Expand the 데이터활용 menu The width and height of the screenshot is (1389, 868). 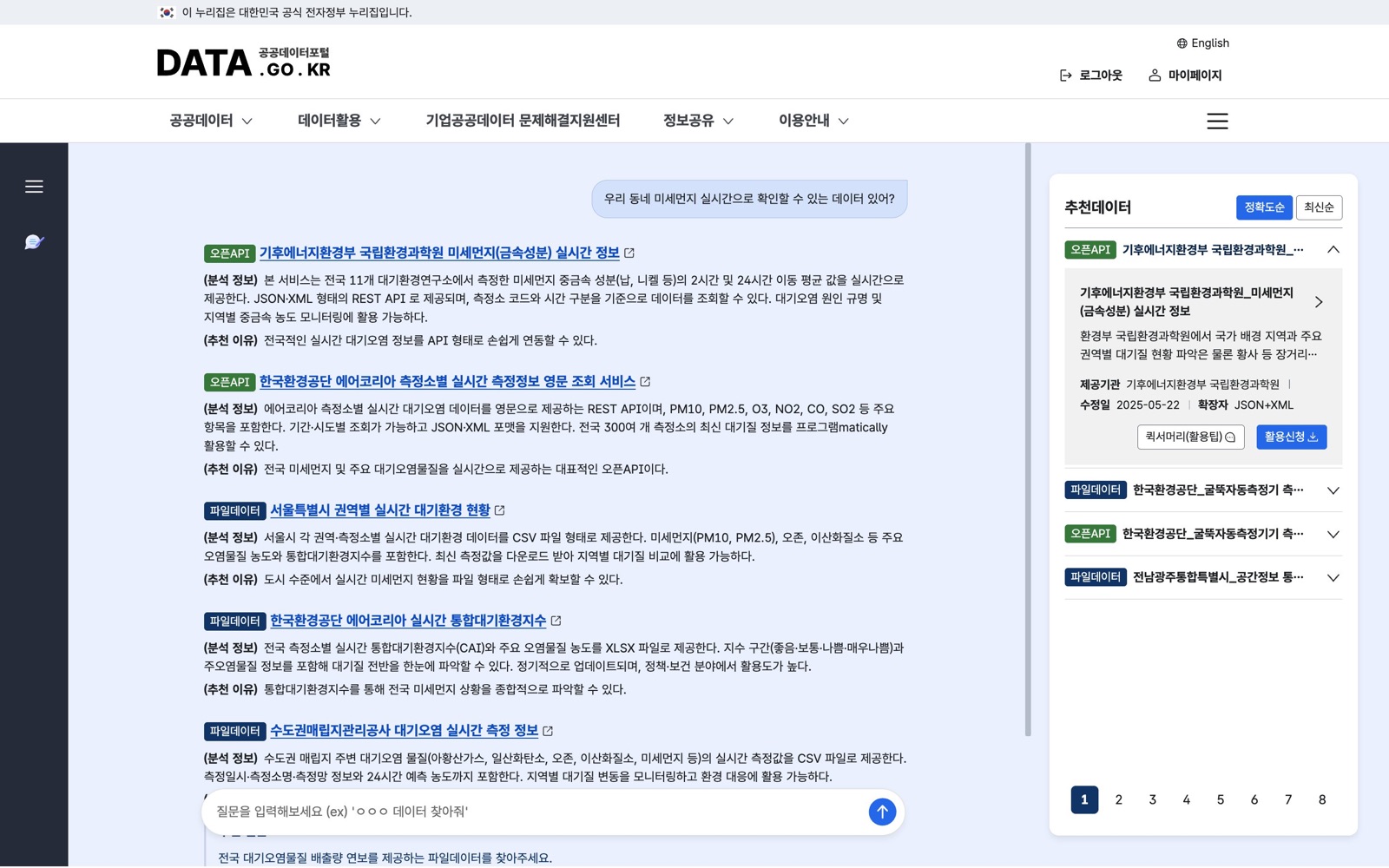pyautogui.click(x=339, y=121)
